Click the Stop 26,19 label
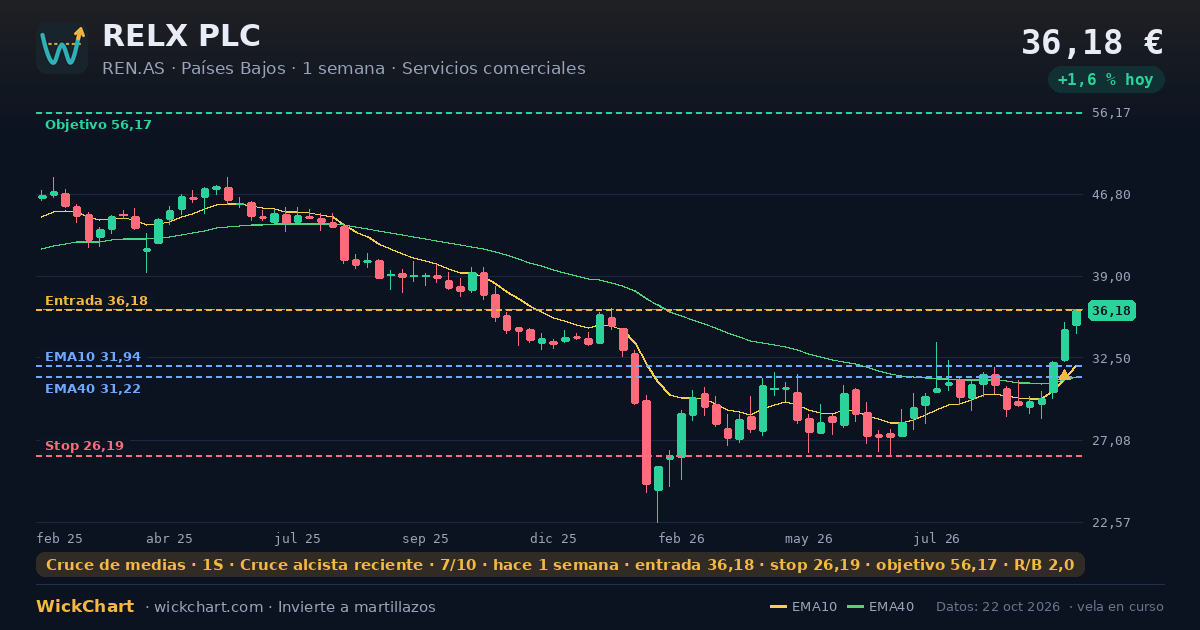This screenshot has width=1200, height=630. pyautogui.click(x=84, y=446)
